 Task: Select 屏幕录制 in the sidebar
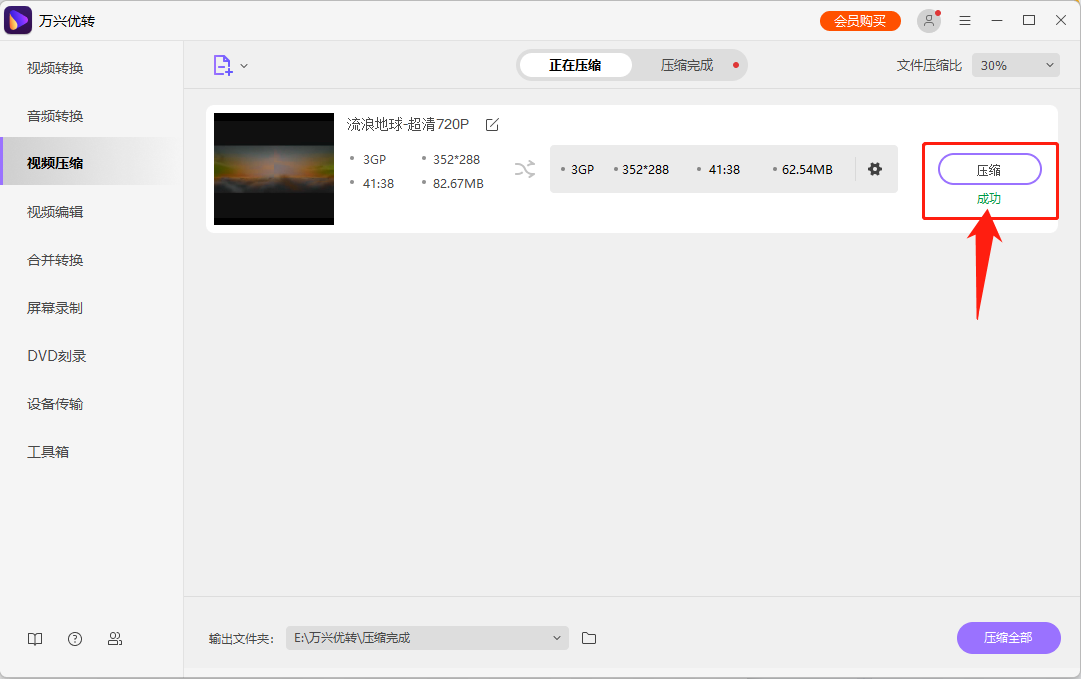pos(54,307)
